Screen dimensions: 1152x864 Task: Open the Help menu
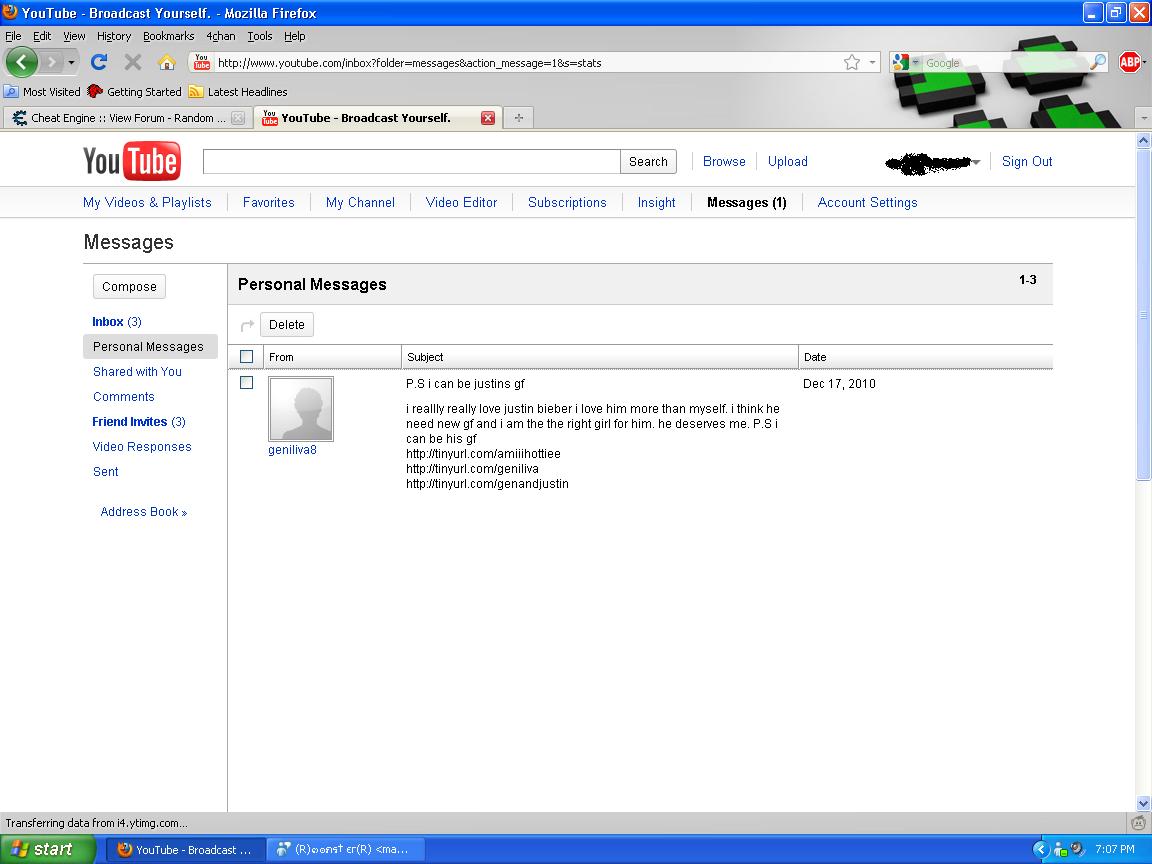pos(295,36)
